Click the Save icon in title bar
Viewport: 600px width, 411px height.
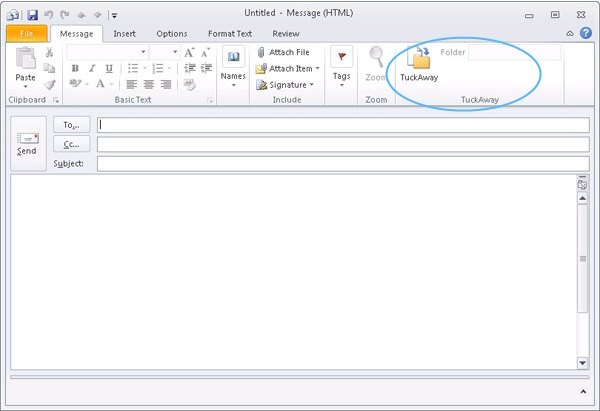[x=33, y=15]
